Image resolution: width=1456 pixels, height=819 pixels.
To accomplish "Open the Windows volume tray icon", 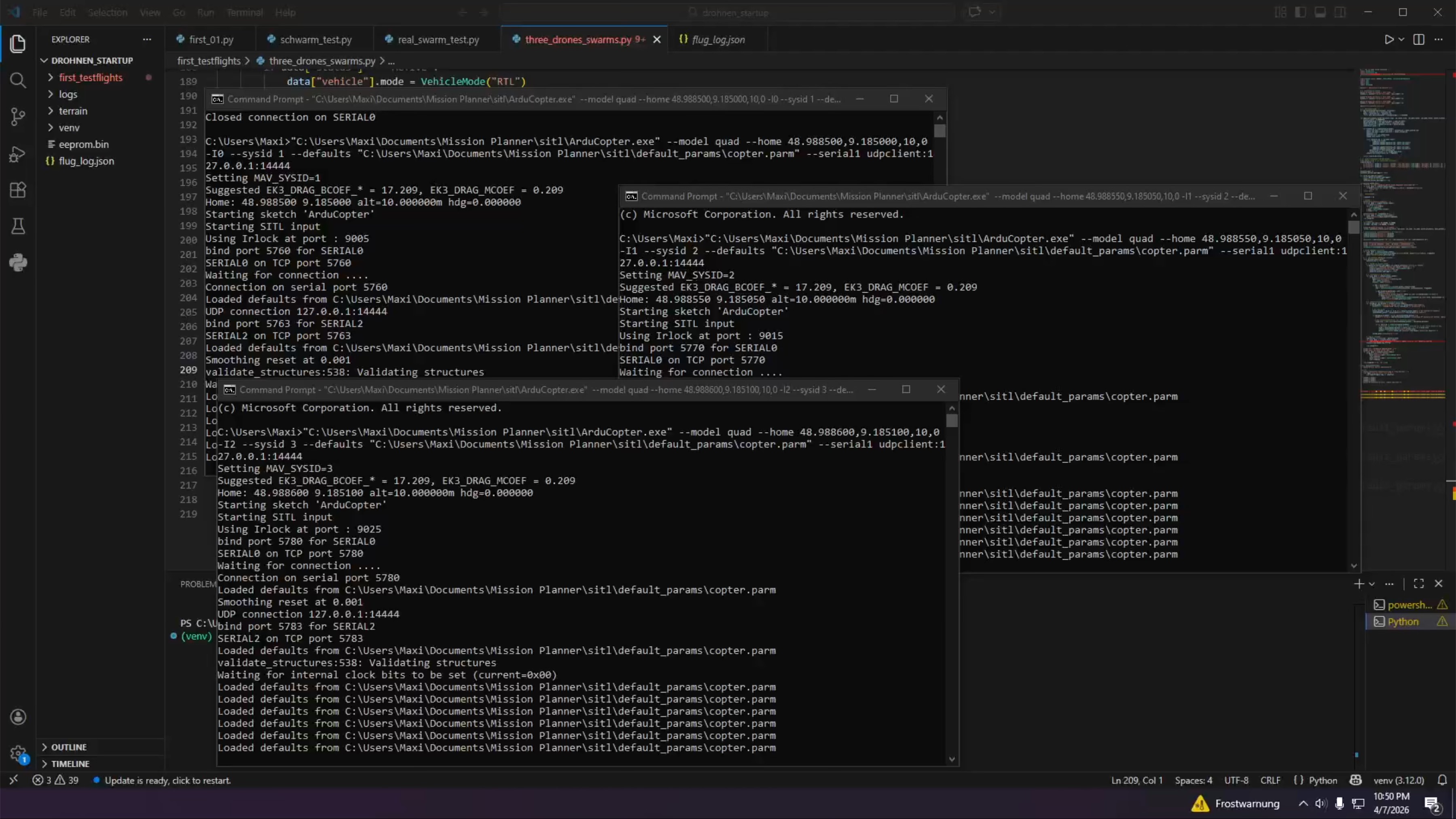I will (x=1321, y=803).
